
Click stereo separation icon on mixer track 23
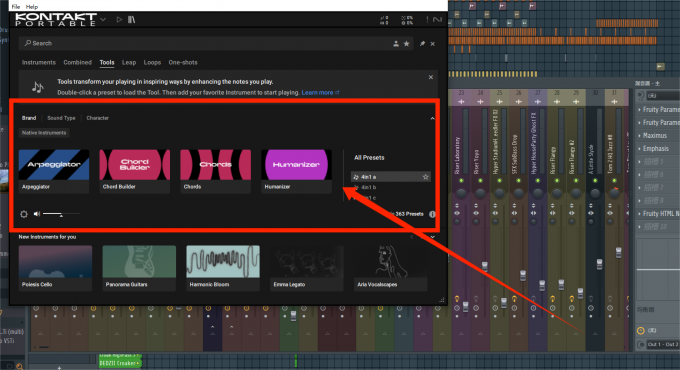[457, 213]
